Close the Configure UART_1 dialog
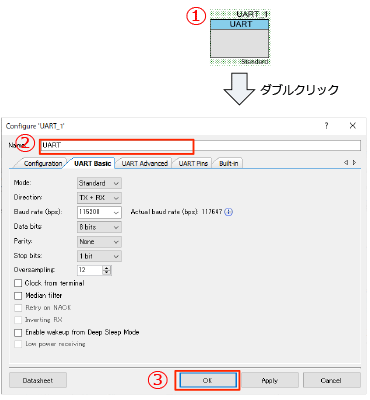The image size is (370, 400). (x=353, y=126)
